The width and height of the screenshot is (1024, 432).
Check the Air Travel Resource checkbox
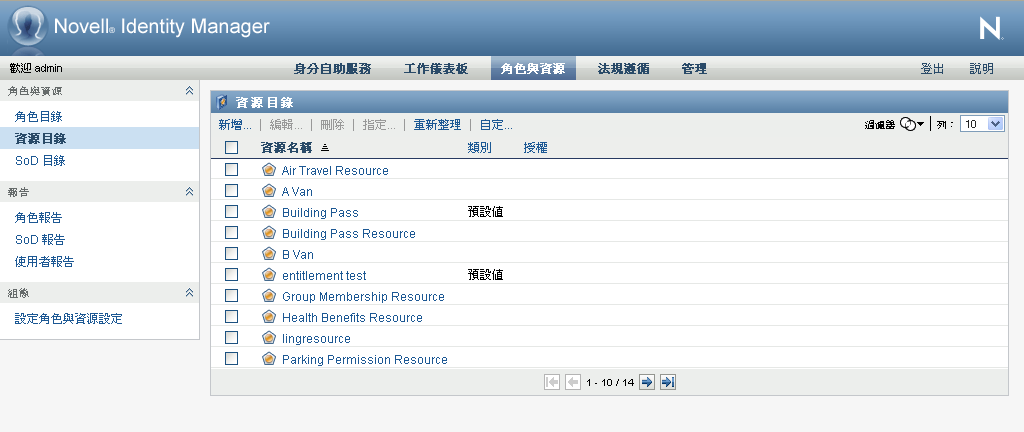coord(231,170)
